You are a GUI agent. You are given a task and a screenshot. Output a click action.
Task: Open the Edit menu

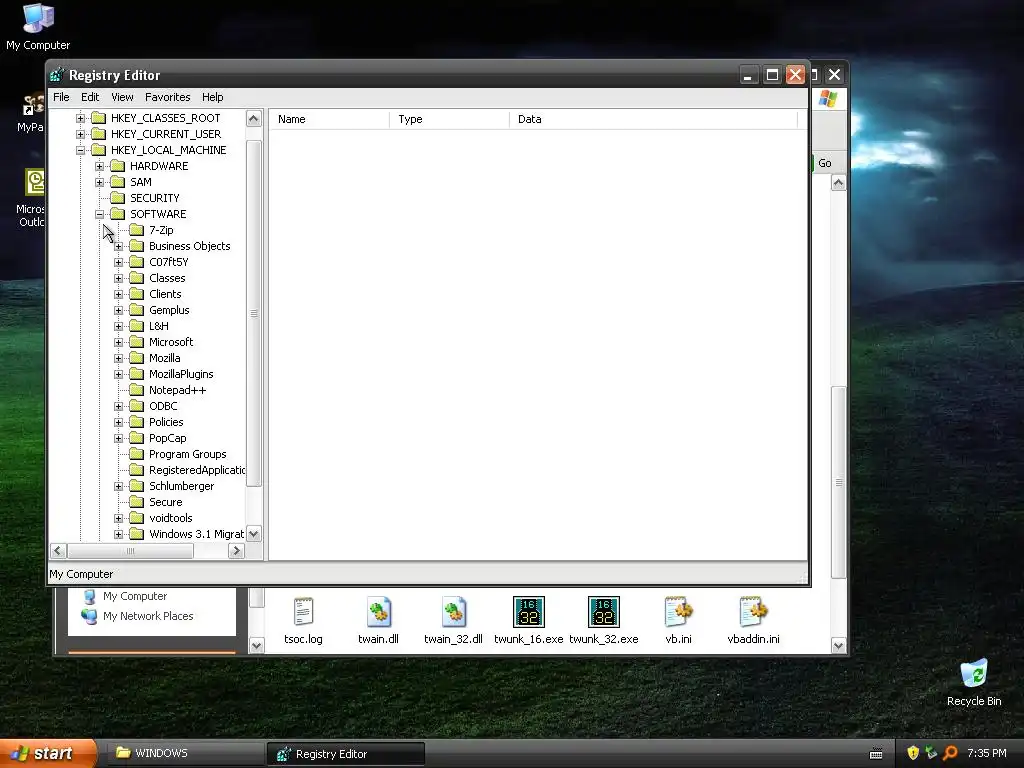pos(89,97)
